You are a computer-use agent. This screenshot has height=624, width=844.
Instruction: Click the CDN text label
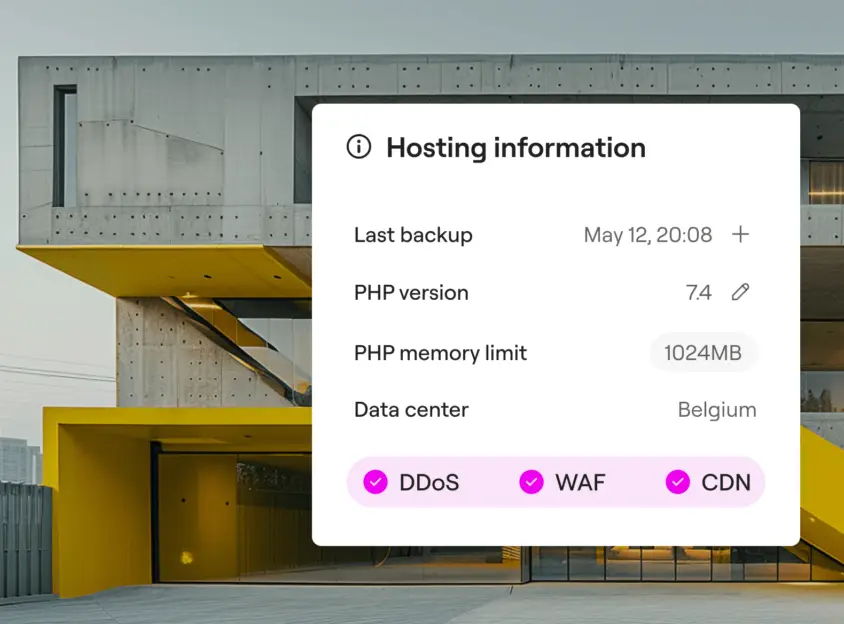pos(726,482)
